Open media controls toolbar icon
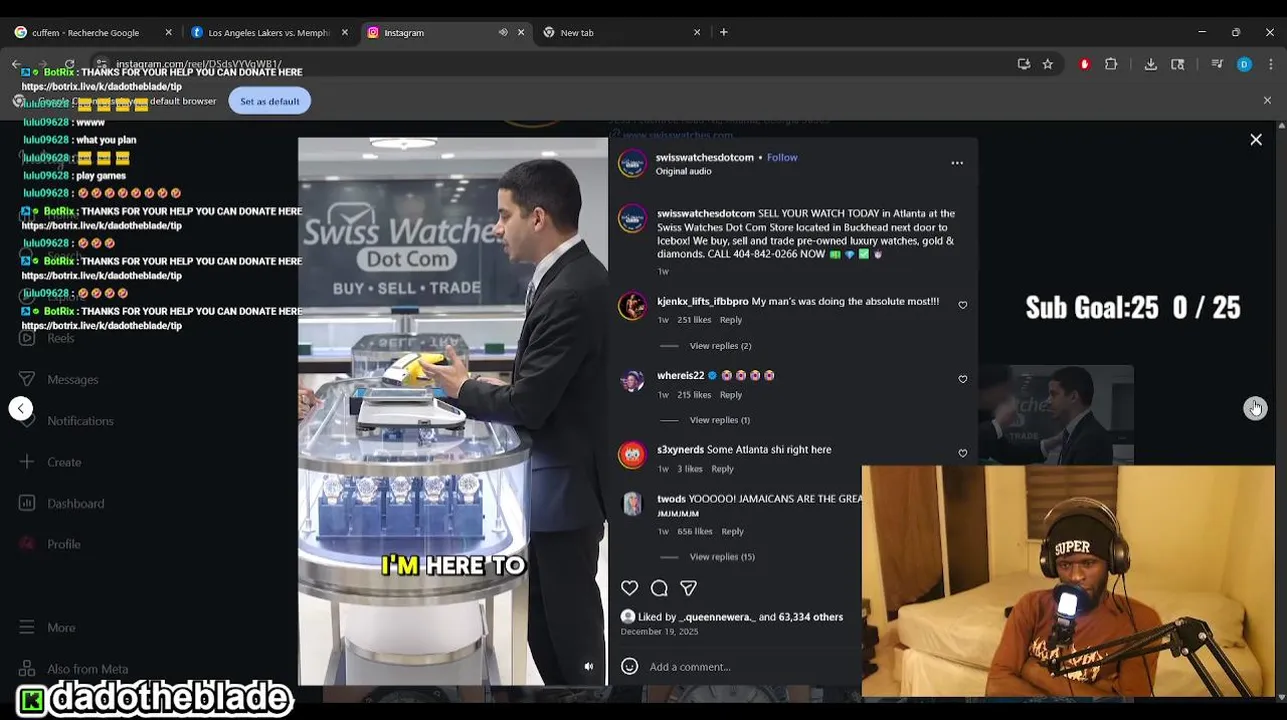 coord(1217,65)
